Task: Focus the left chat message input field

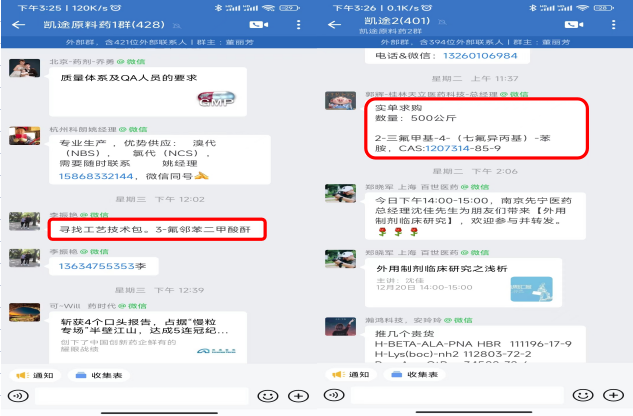Action: pyautogui.click(x=142, y=396)
